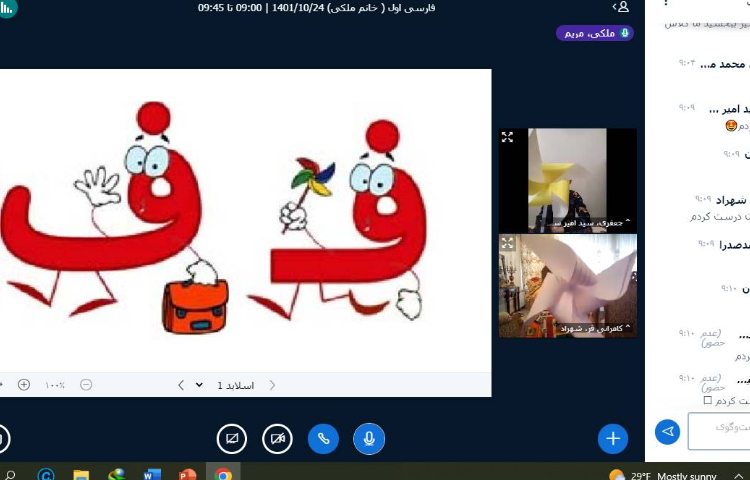Go to the next slide
The width and height of the screenshot is (750, 480).
tap(181, 385)
